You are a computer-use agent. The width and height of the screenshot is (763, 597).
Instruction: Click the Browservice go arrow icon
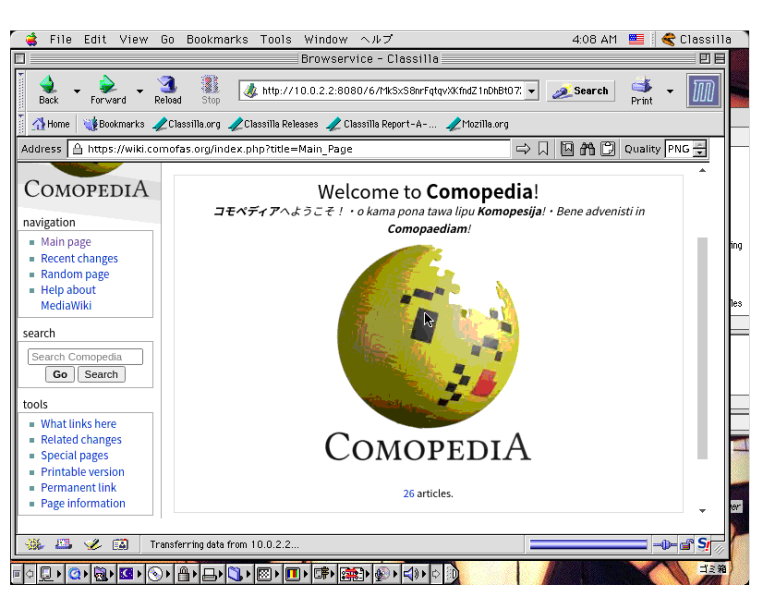click(x=523, y=149)
